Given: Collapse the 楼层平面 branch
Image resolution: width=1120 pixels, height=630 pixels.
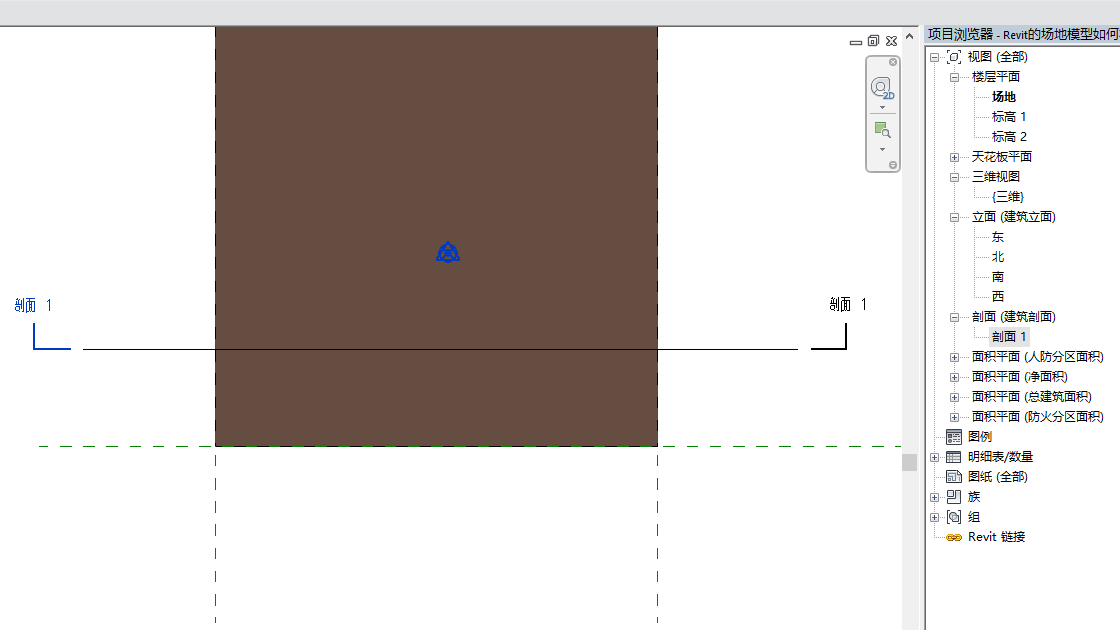Looking at the screenshot, I should point(954,77).
